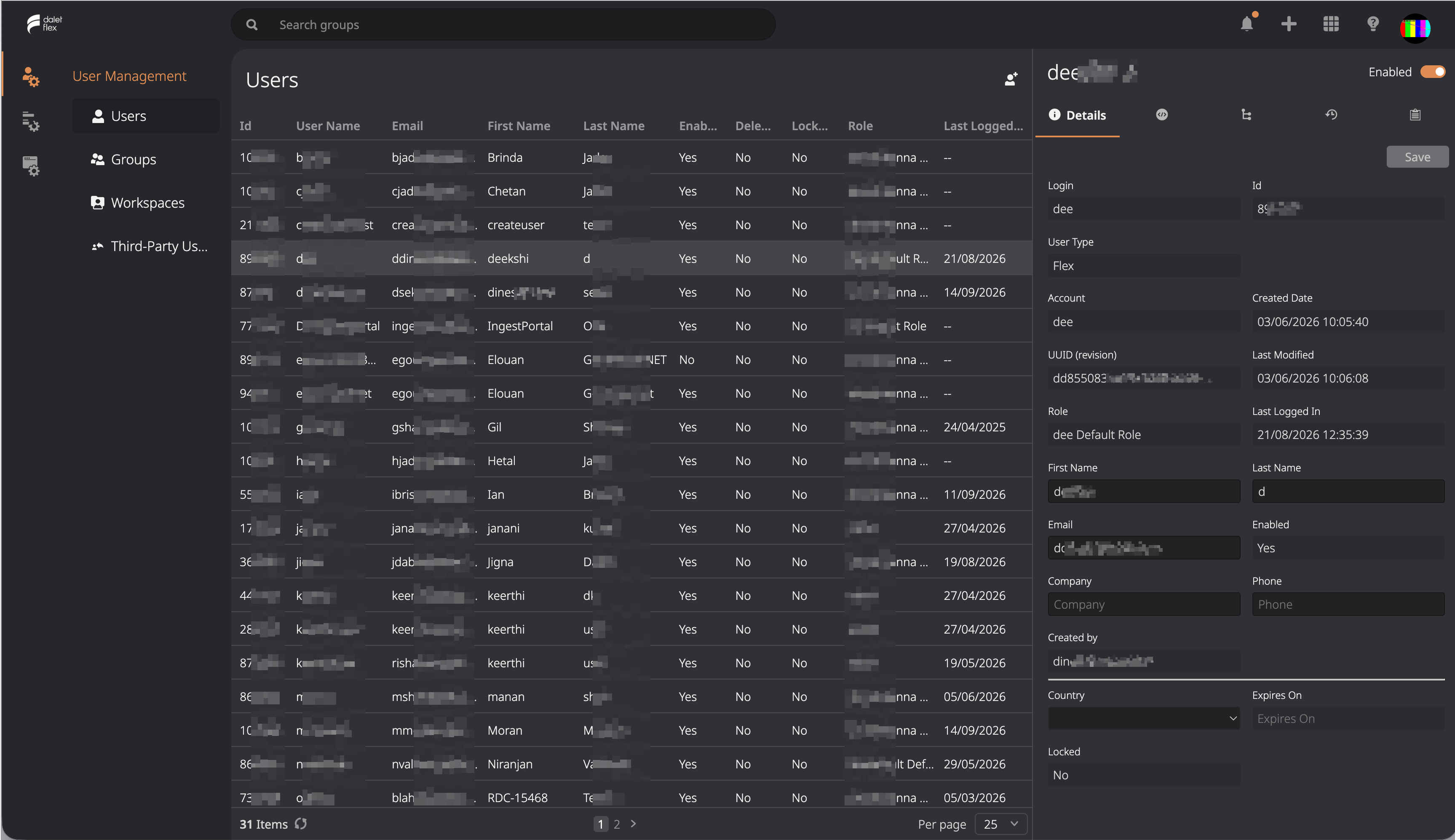This screenshot has width=1455, height=840.
Task: Open the apps grid menu
Action: (1330, 24)
